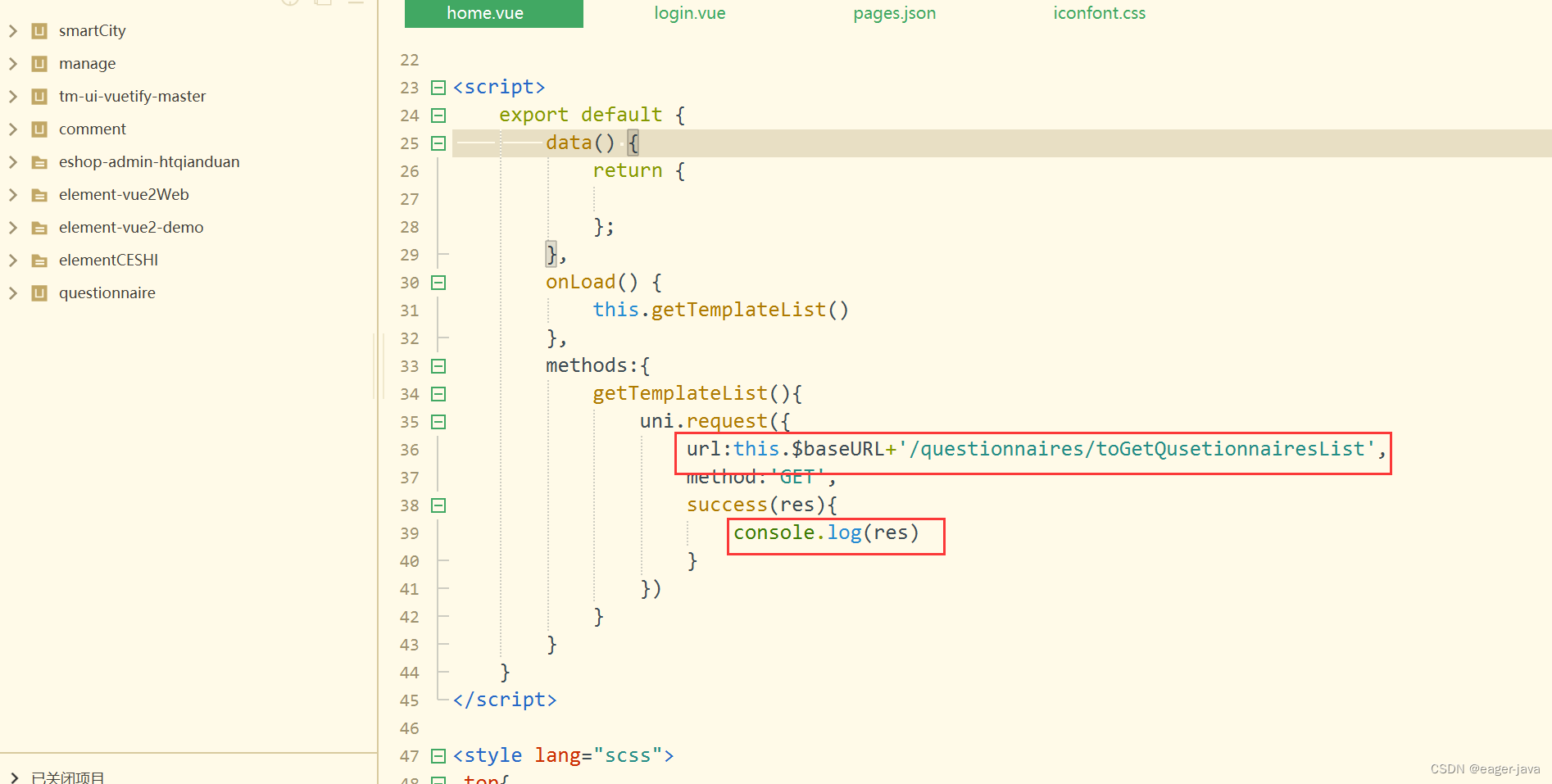The width and height of the screenshot is (1552, 784).
Task: Expand the smartCity project
Action: (13, 31)
